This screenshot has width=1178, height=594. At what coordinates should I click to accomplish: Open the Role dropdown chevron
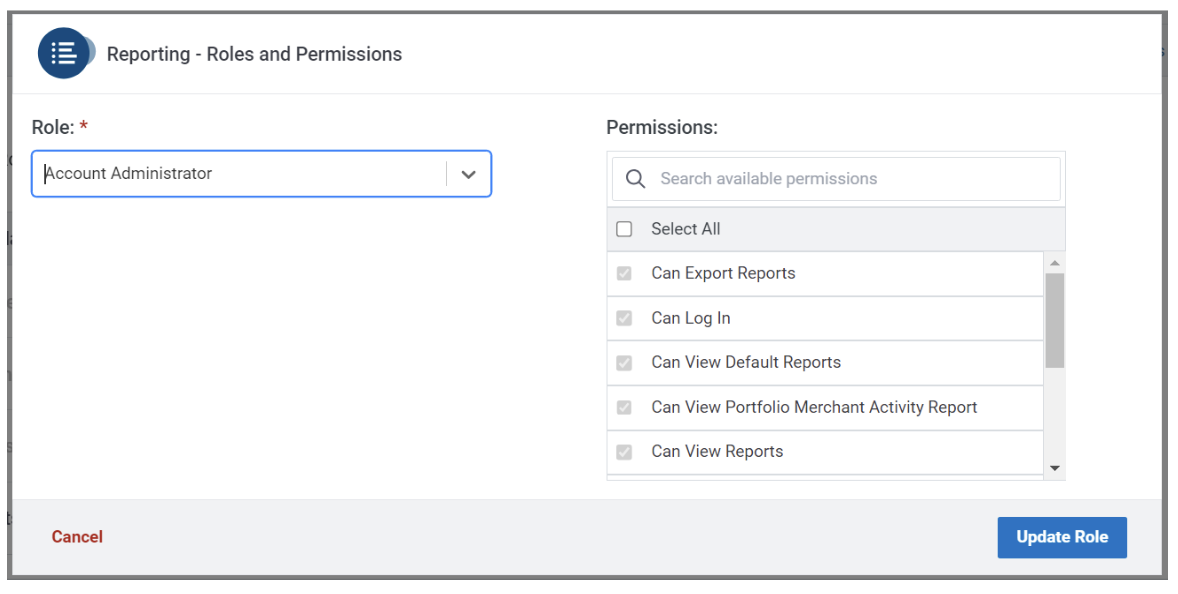[x=468, y=174]
